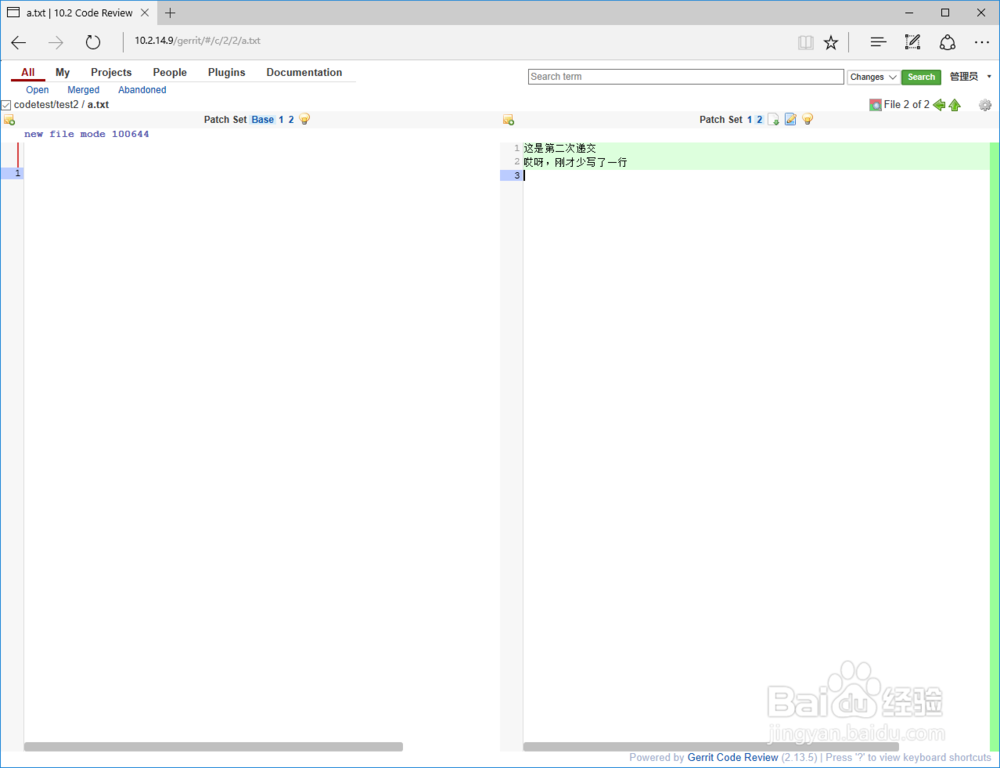This screenshot has width=1000, height=768.
Task: Select Base in left Patch Set
Action: (262, 119)
